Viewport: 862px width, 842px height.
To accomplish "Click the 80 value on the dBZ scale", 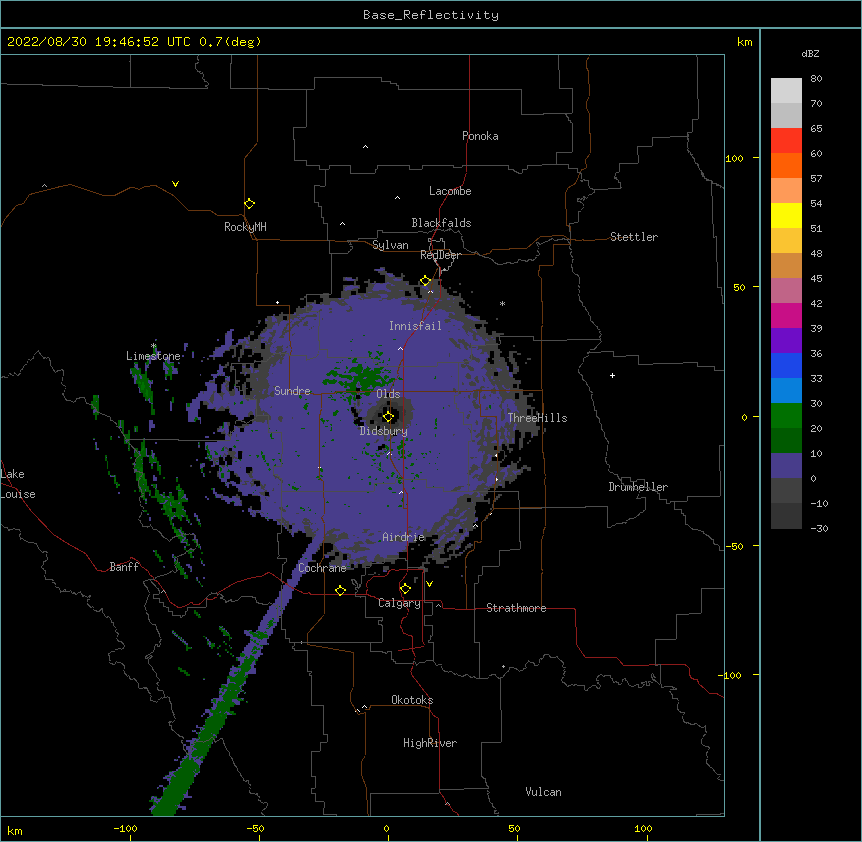I will coord(816,79).
